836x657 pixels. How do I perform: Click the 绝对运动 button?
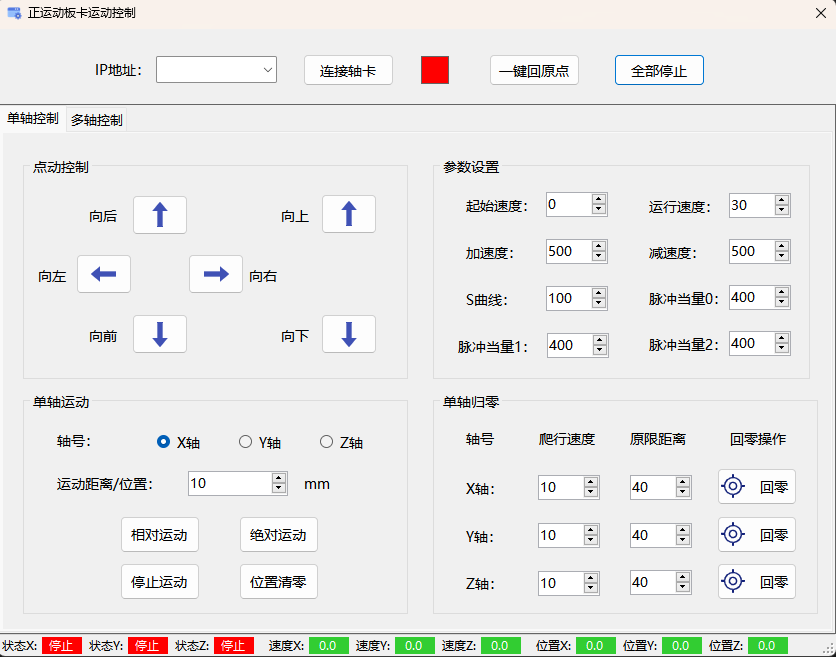278,535
